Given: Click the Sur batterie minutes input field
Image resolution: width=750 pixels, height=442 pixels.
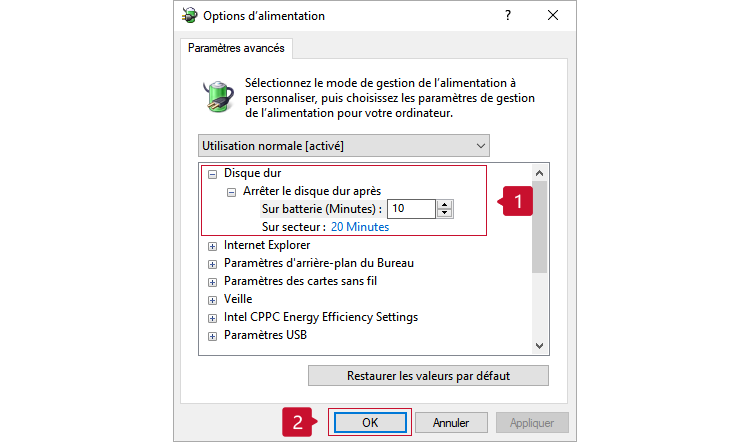Looking at the screenshot, I should click(x=411, y=208).
